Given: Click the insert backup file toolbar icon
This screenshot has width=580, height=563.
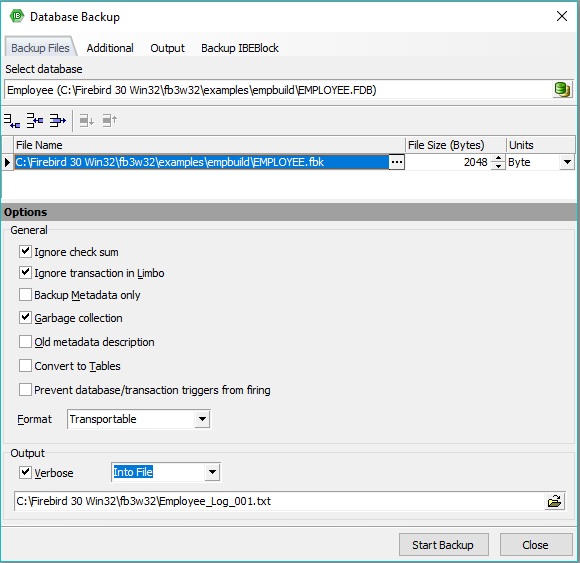Looking at the screenshot, I should [35, 121].
